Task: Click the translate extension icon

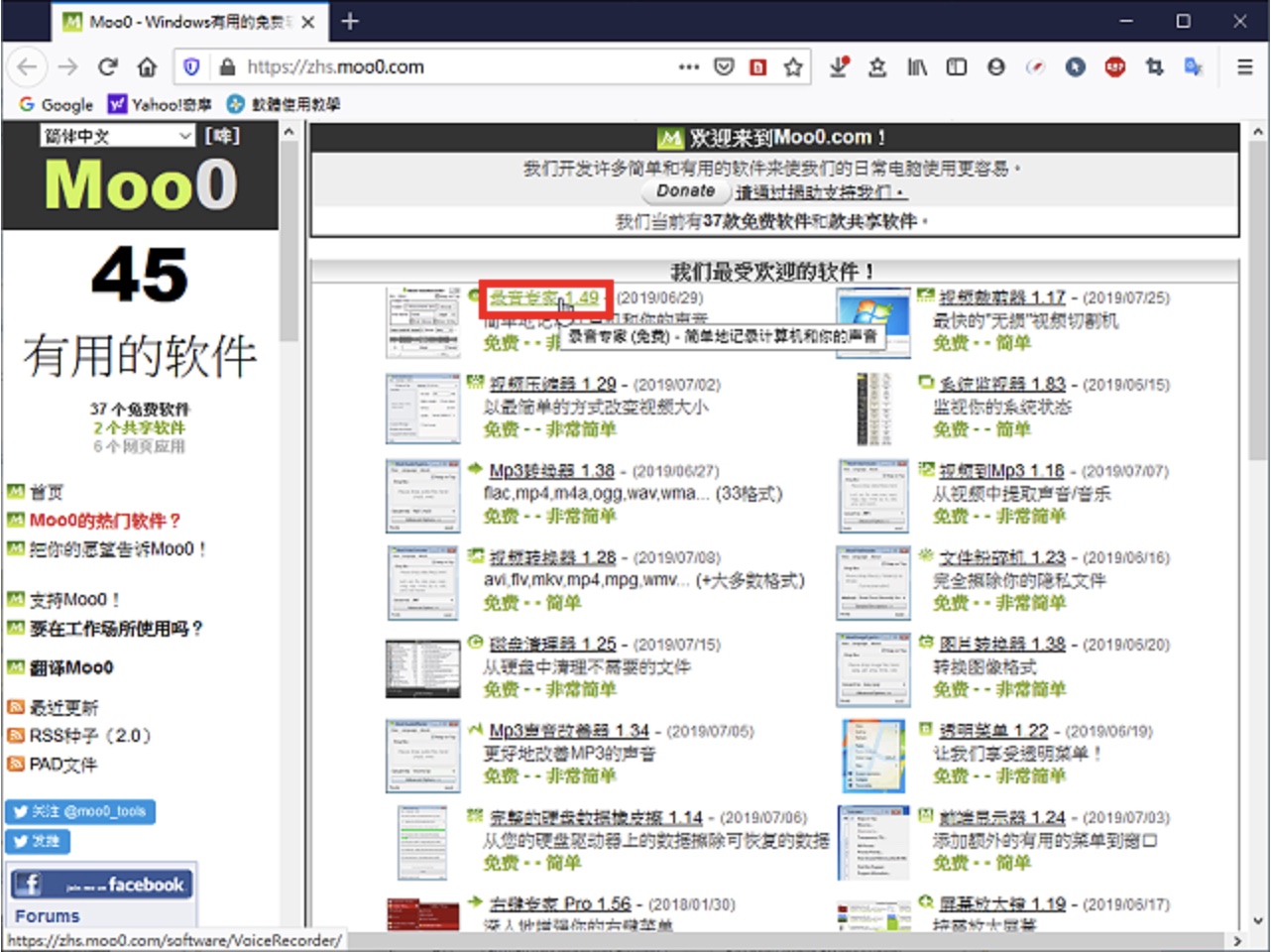Action: [x=1193, y=66]
